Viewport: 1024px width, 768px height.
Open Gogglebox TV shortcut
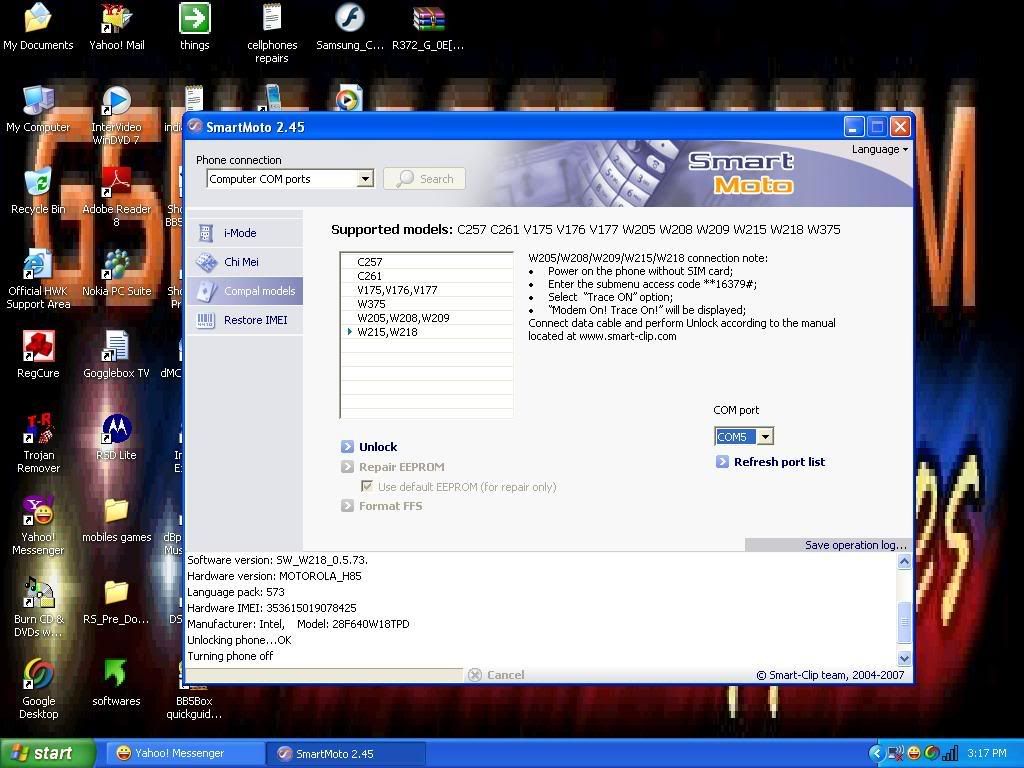click(x=116, y=355)
